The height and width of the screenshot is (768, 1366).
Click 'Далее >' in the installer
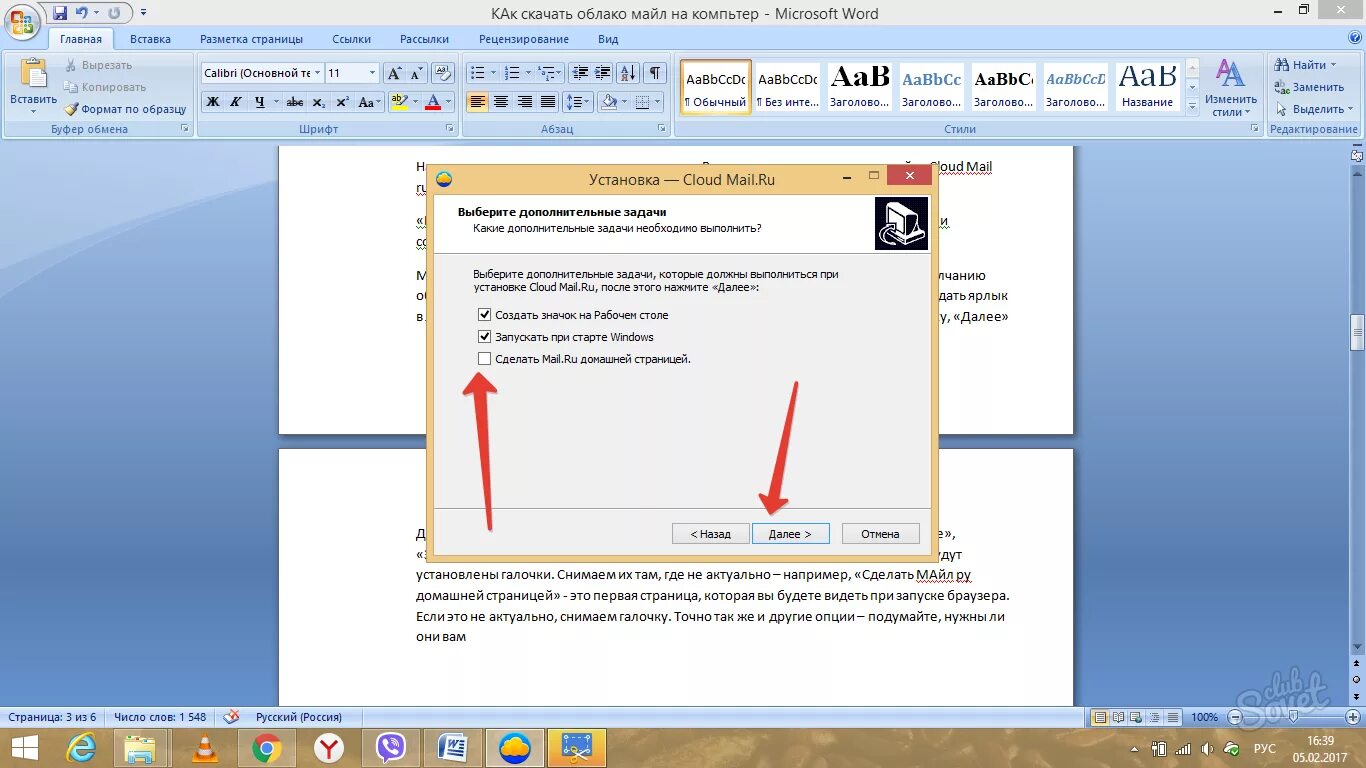[x=792, y=534]
